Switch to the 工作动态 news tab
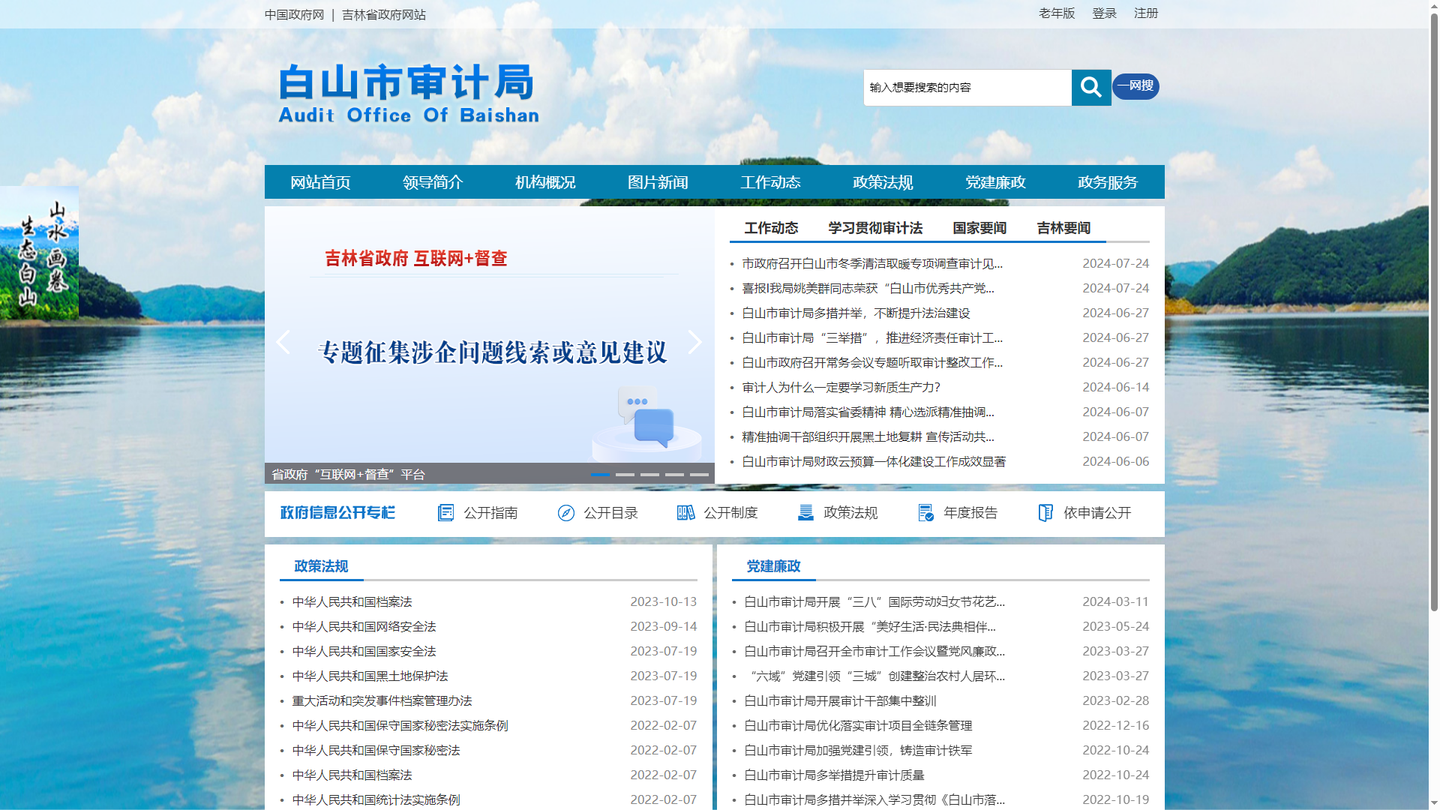The width and height of the screenshot is (1440, 810). [x=771, y=228]
